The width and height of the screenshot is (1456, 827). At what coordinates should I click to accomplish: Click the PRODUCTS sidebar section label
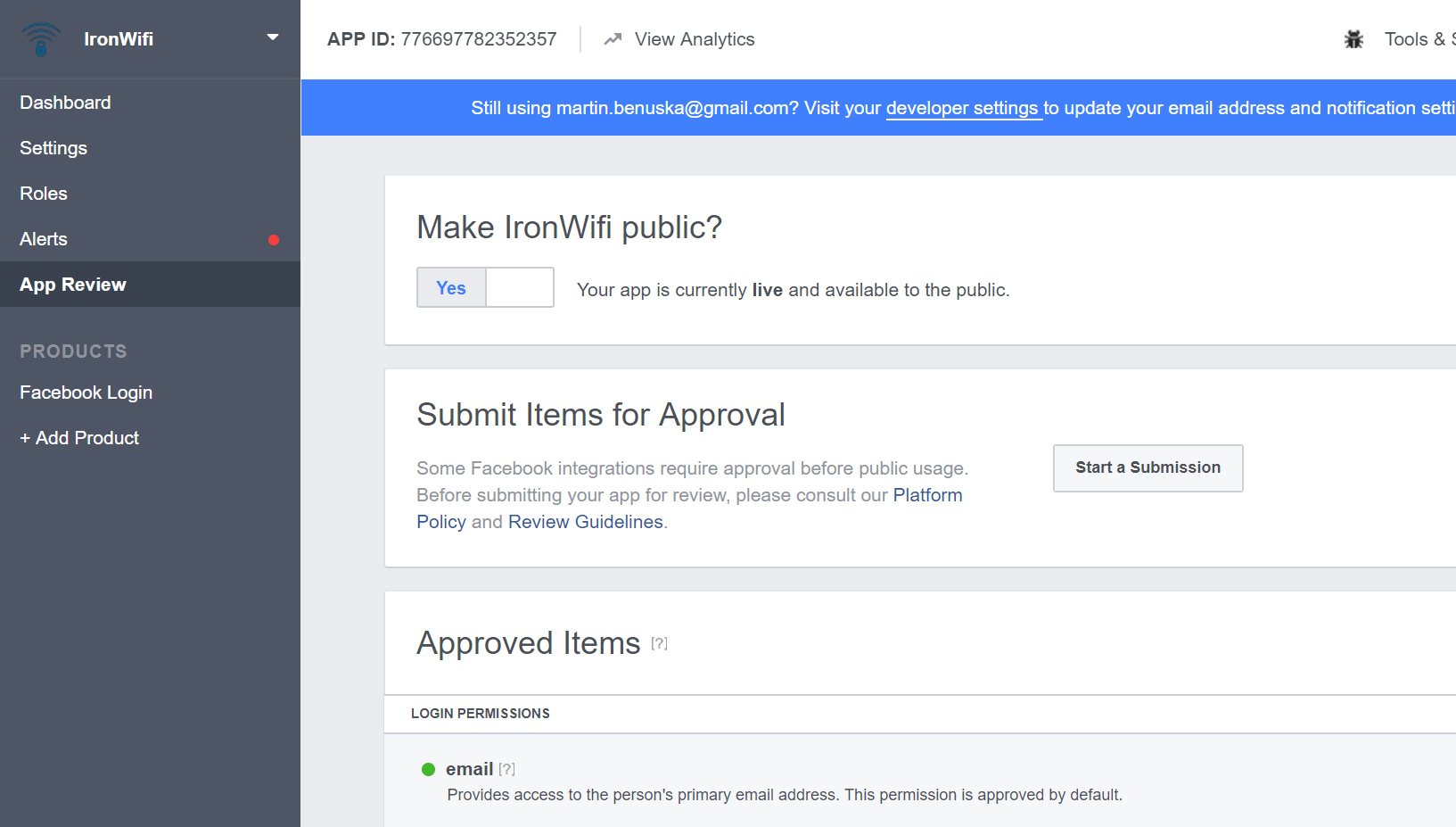click(x=73, y=351)
